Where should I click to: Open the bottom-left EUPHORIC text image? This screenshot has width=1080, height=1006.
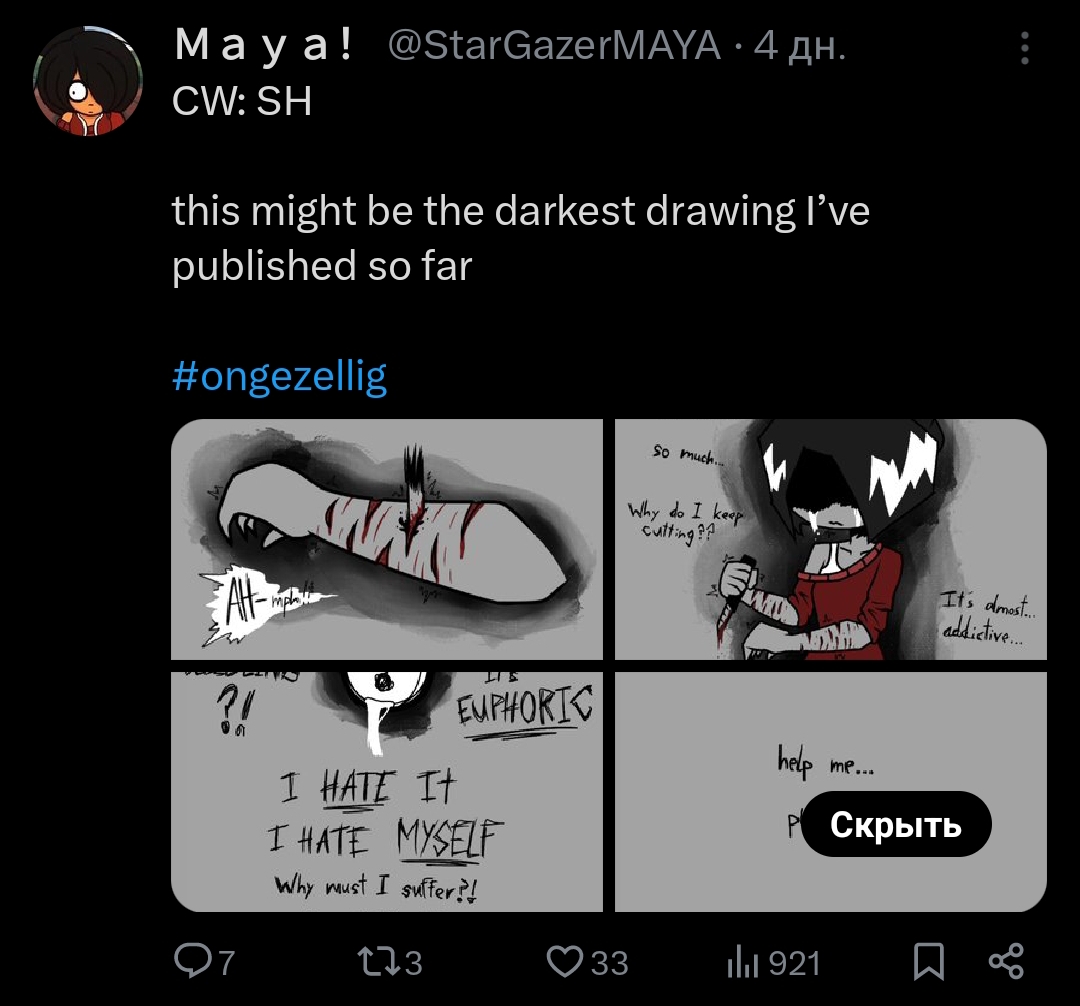386,792
